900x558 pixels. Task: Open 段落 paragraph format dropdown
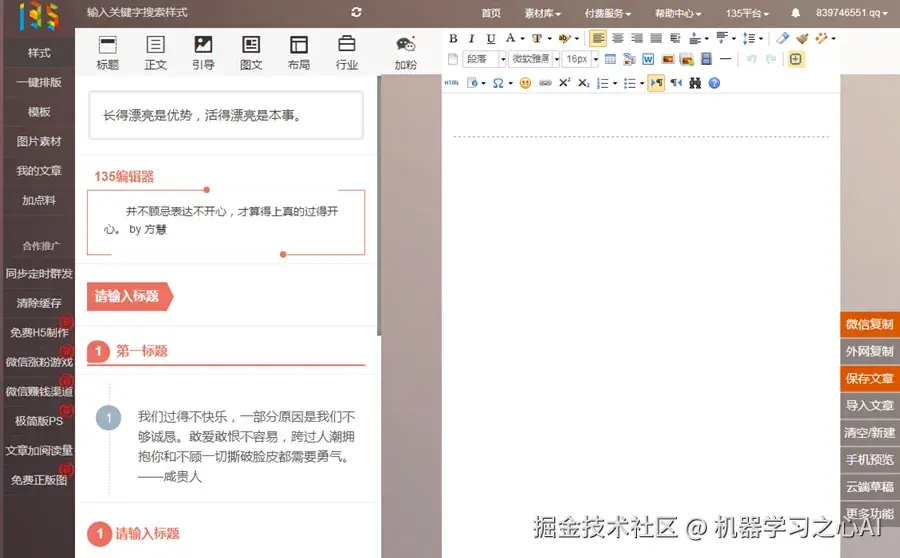pyautogui.click(x=485, y=59)
